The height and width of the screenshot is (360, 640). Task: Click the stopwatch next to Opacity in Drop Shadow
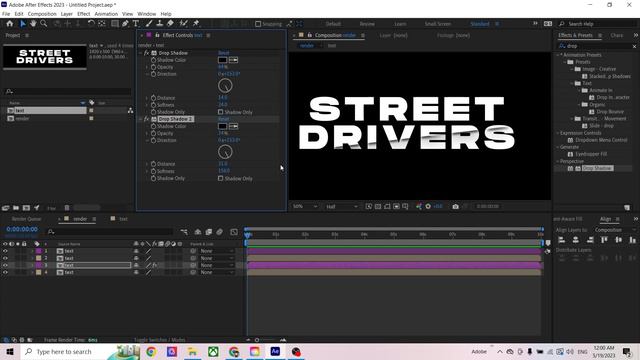point(153,67)
